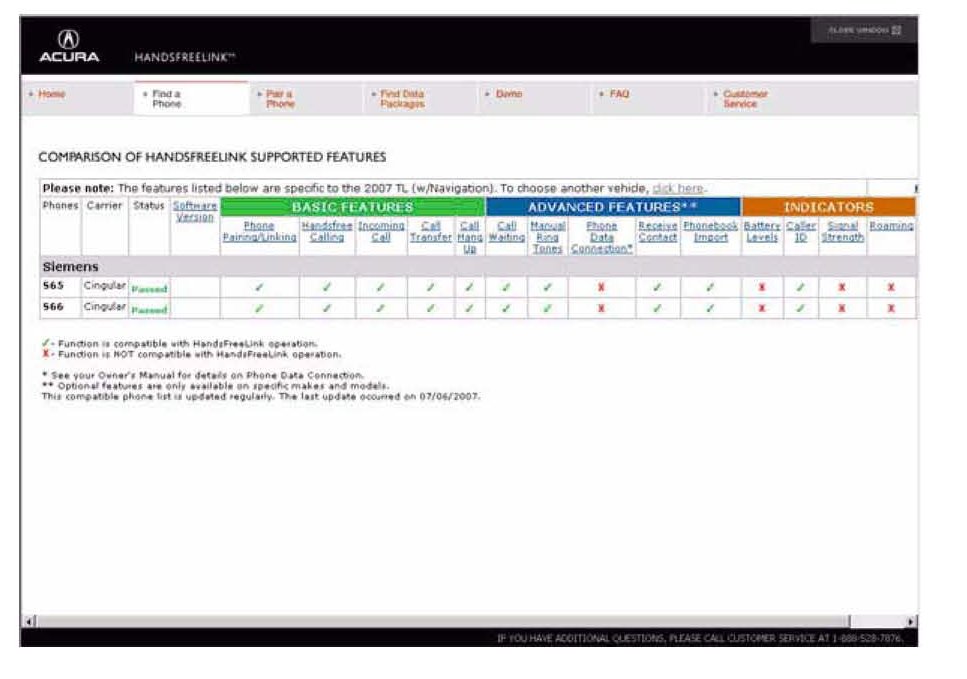Open Battery Levels indicator link

761,232
